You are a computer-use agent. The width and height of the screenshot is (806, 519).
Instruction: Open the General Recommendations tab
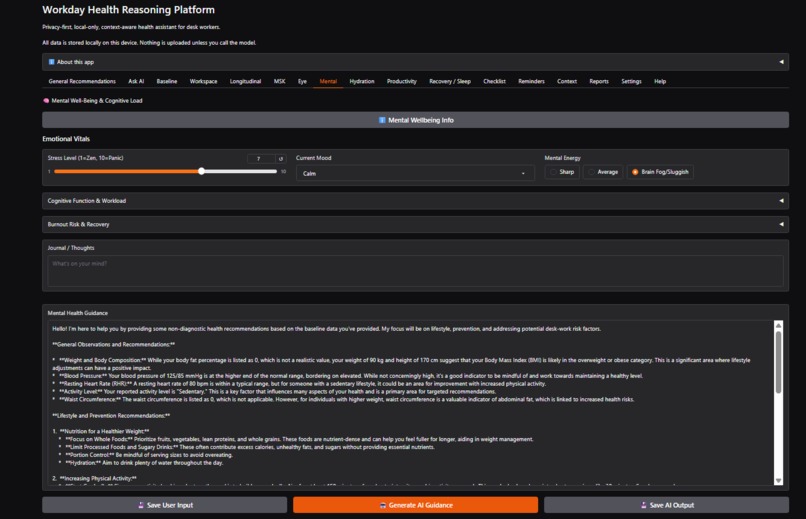[82, 81]
